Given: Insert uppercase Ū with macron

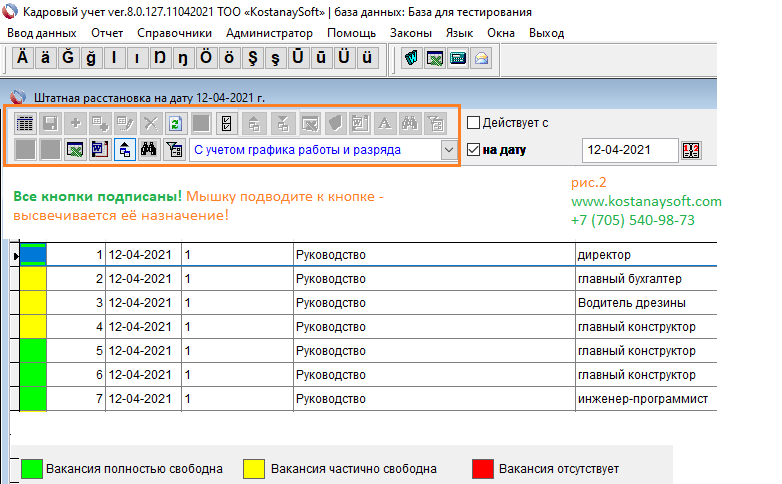Looking at the screenshot, I should 298,58.
